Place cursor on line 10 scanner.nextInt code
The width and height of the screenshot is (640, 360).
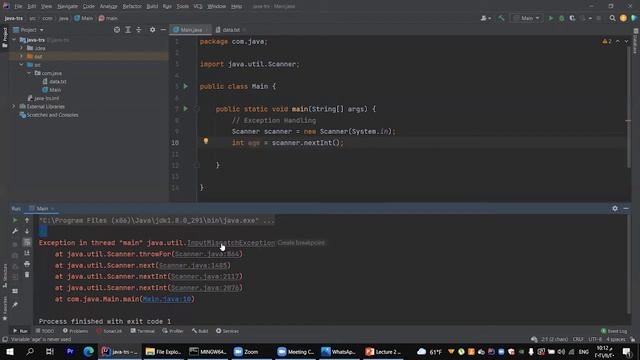(x=307, y=142)
